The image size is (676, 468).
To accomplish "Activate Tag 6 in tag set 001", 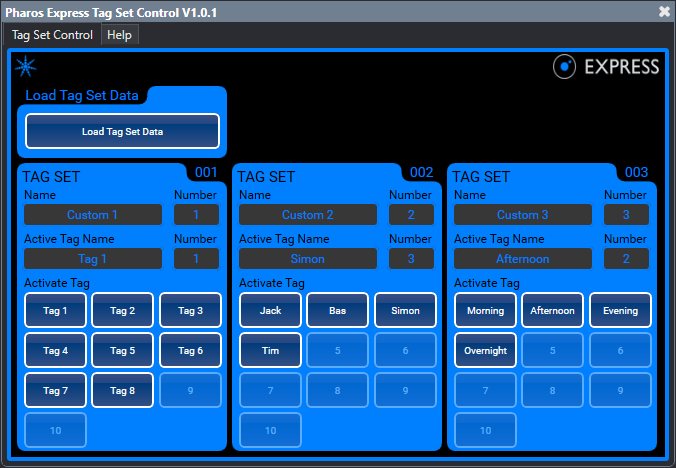I will click(x=190, y=350).
